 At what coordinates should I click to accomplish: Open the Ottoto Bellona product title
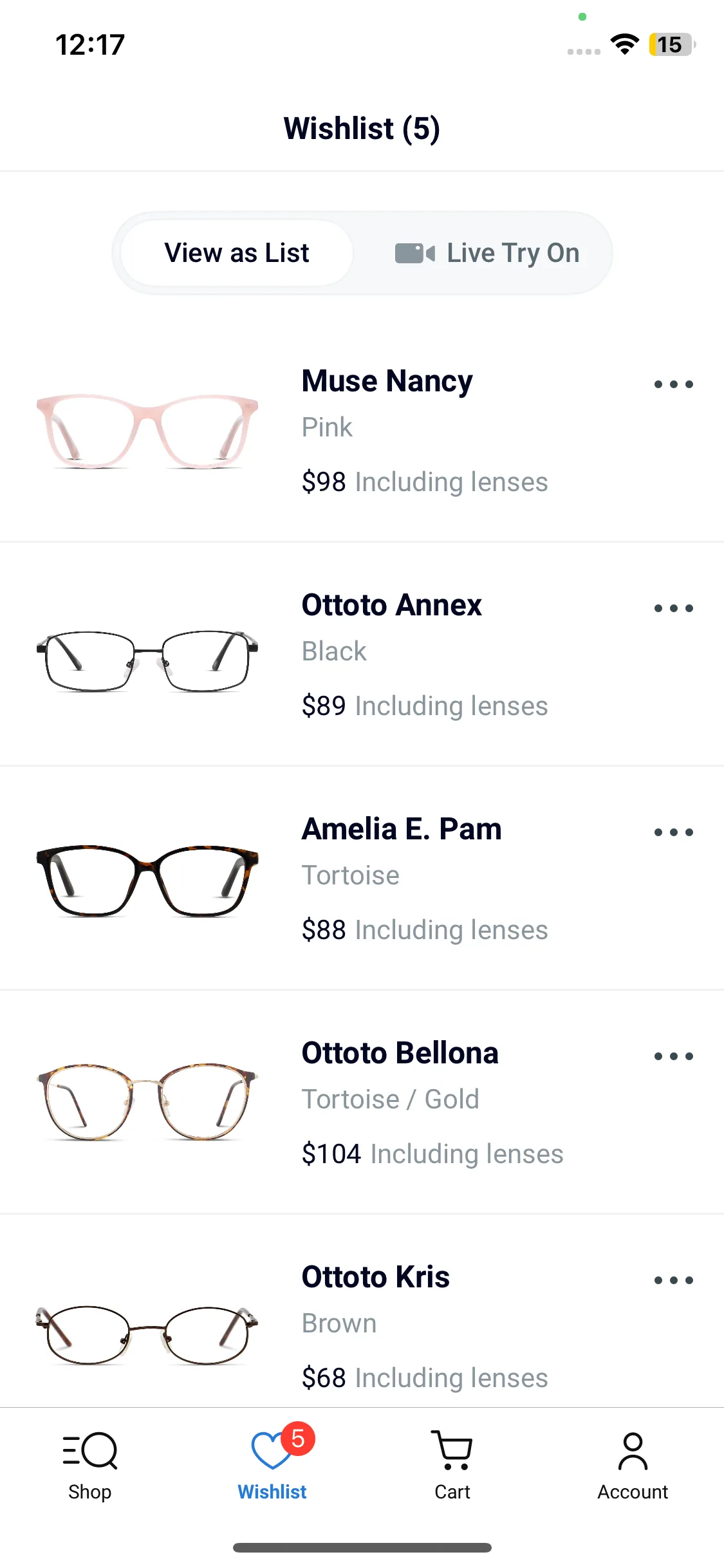[400, 1054]
